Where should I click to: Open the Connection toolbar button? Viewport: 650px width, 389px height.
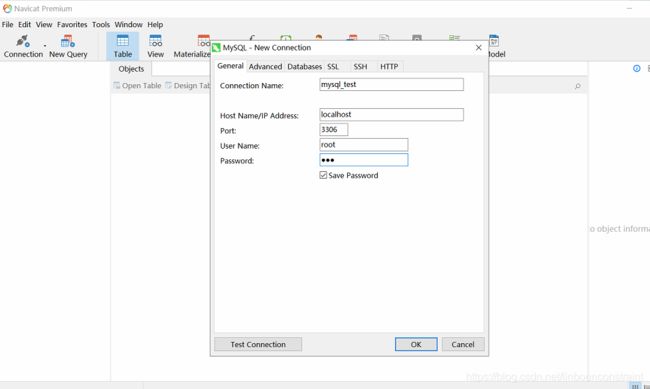[x=23, y=46]
